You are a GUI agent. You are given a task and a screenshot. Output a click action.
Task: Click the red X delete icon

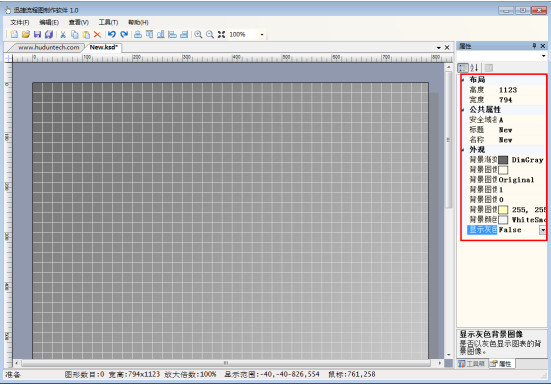coord(97,34)
